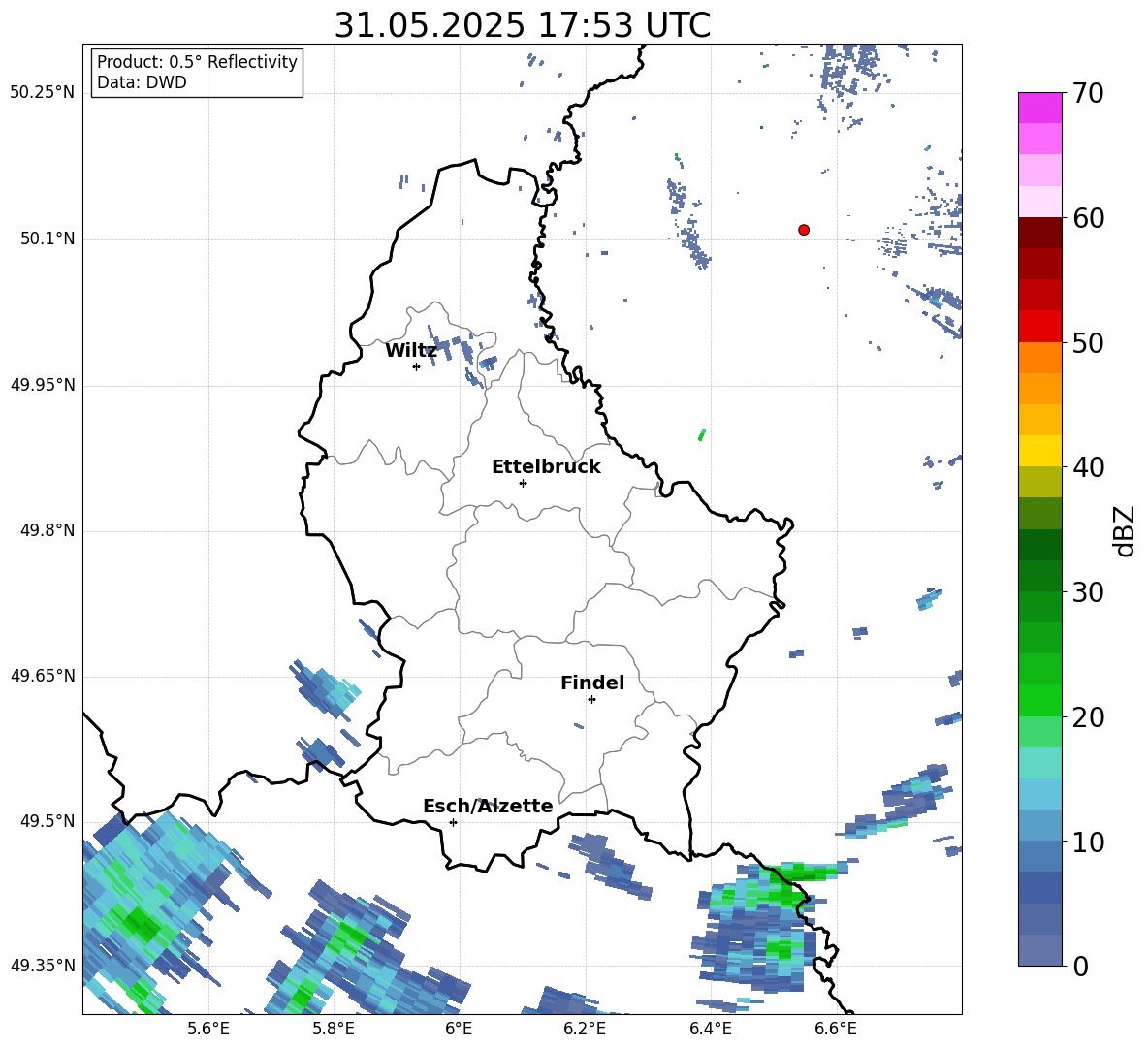Click the 50 tick on colorbar
The height and width of the screenshot is (1048, 1148).
click(x=1088, y=342)
